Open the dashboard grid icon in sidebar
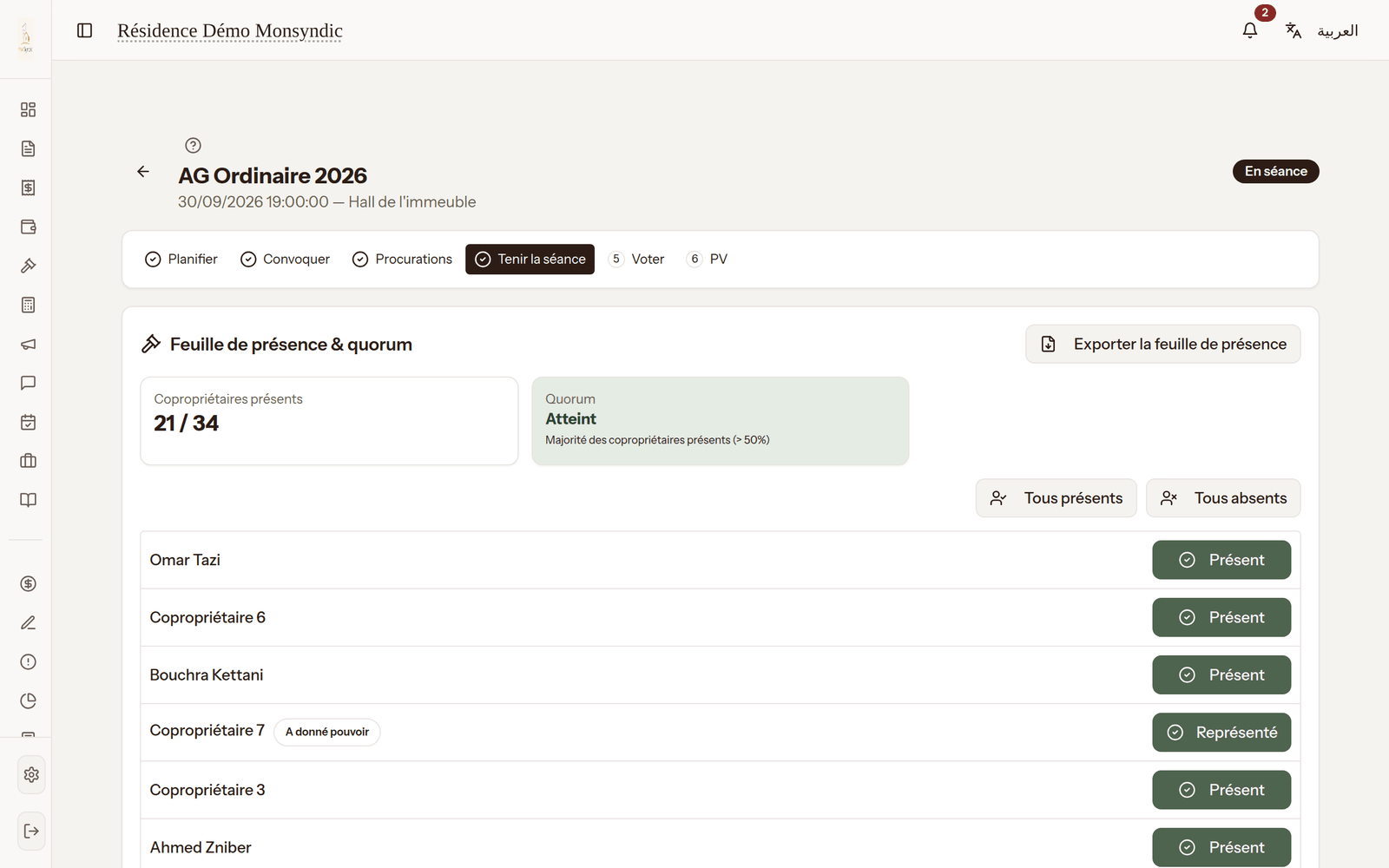The height and width of the screenshot is (868, 1389). point(28,109)
